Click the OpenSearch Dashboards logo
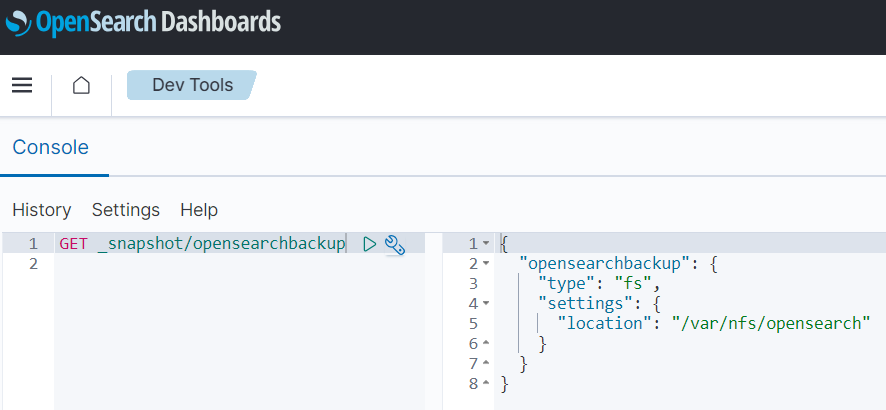Viewport: 886px width, 410px height. [x=143, y=23]
